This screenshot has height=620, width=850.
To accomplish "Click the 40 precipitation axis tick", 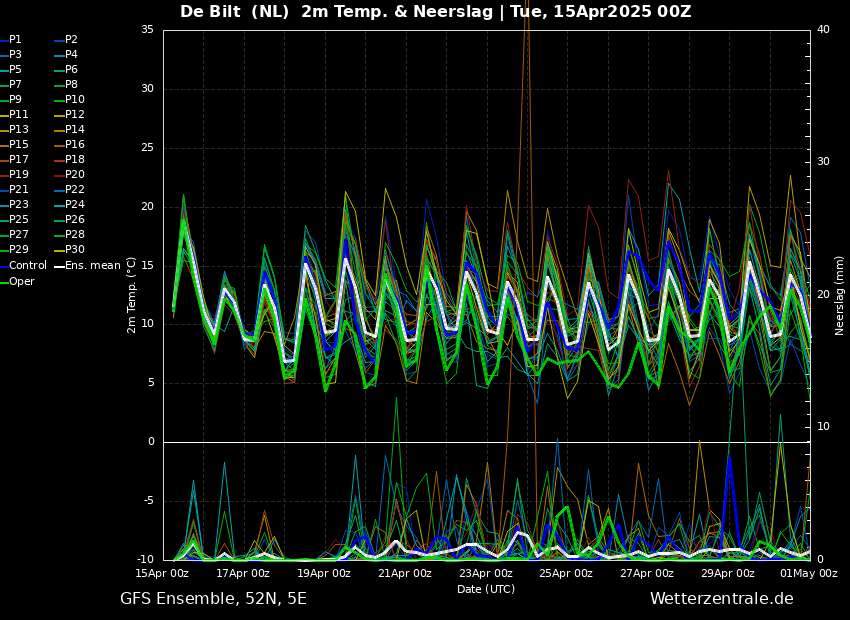I will coord(823,30).
